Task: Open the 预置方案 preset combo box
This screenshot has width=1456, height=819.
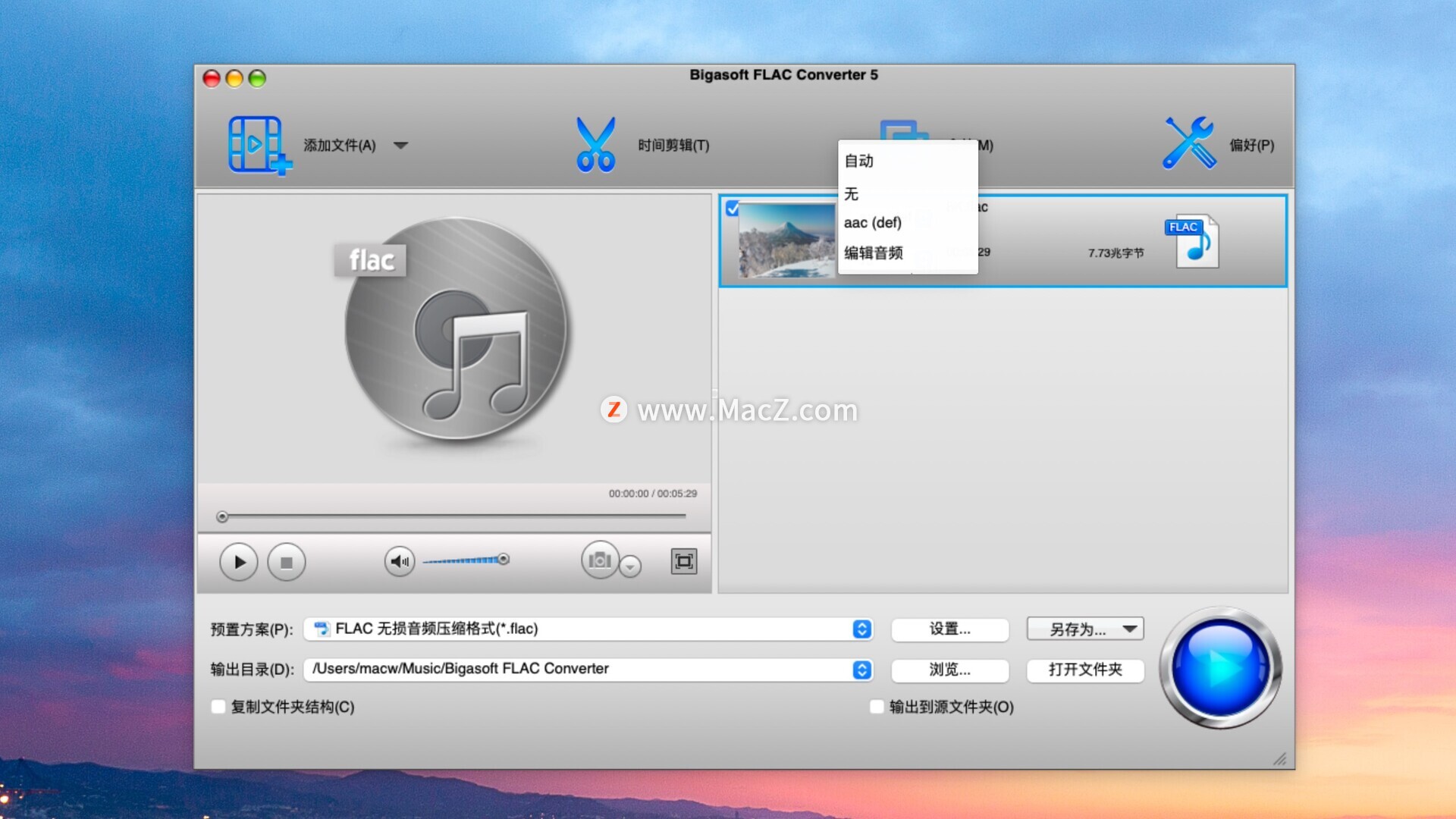Action: point(588,629)
